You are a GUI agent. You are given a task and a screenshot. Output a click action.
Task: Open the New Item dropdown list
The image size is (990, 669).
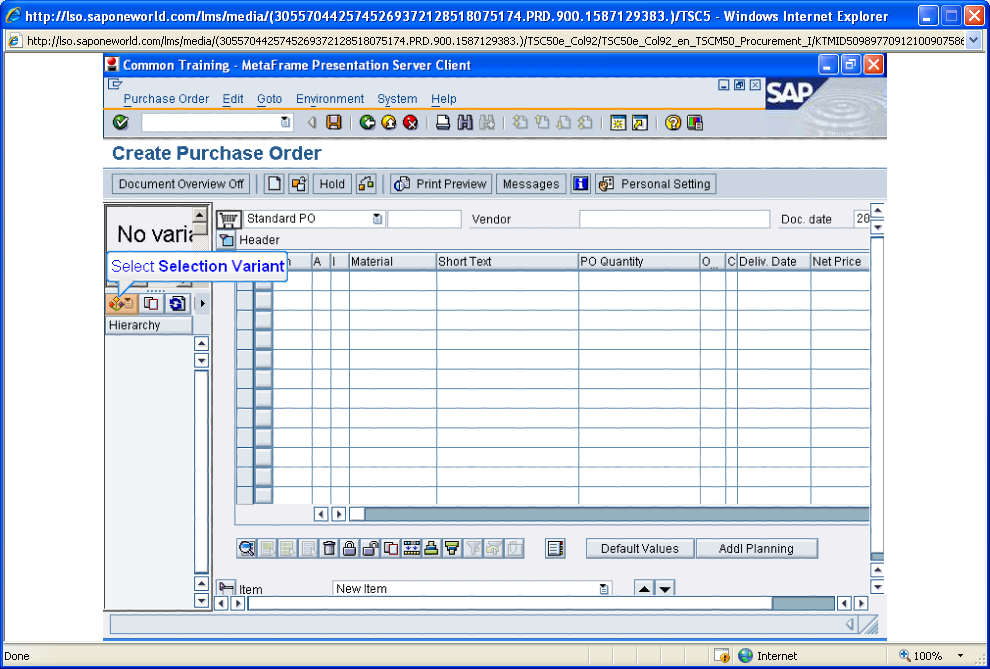604,589
